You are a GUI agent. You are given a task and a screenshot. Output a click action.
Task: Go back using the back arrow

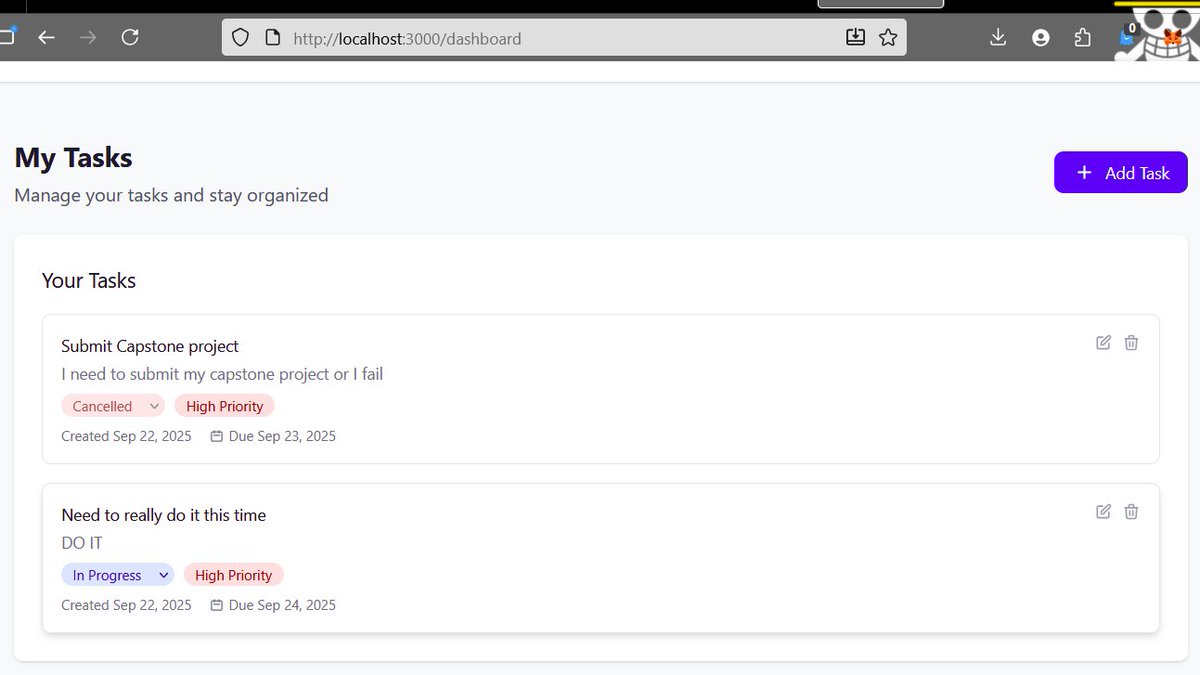coord(46,36)
